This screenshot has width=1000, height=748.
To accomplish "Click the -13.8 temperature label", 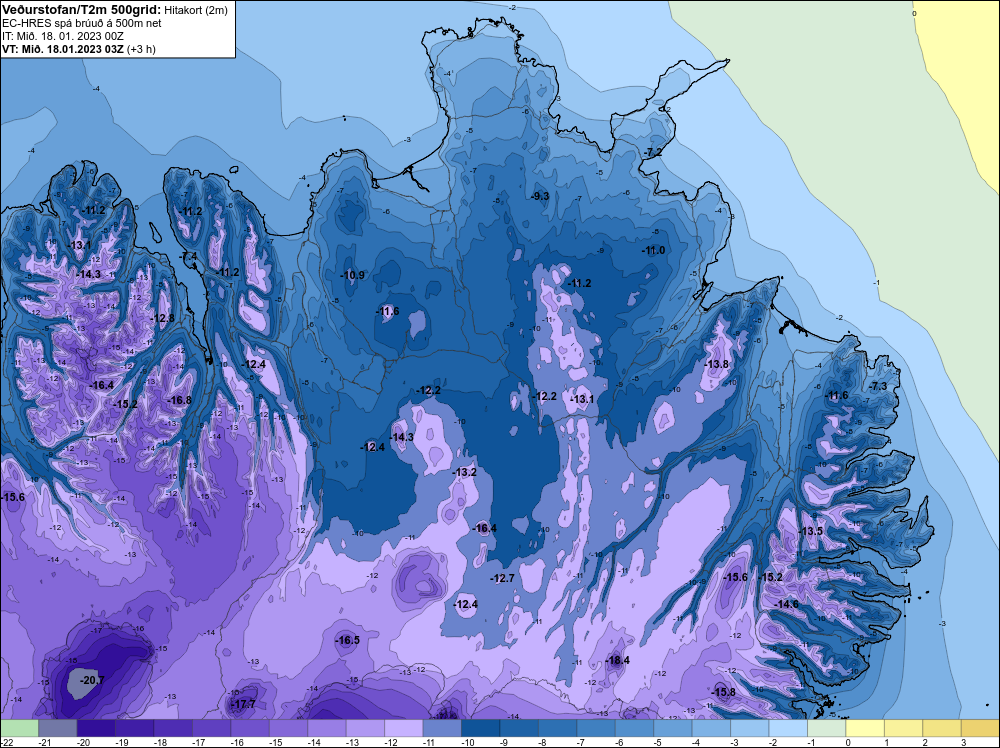I will (717, 364).
